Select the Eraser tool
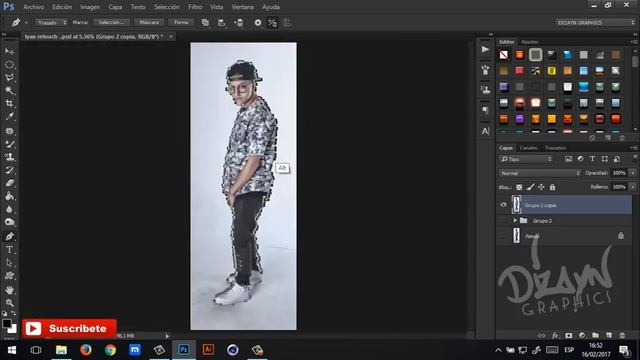The width and height of the screenshot is (640, 360). click(x=9, y=183)
